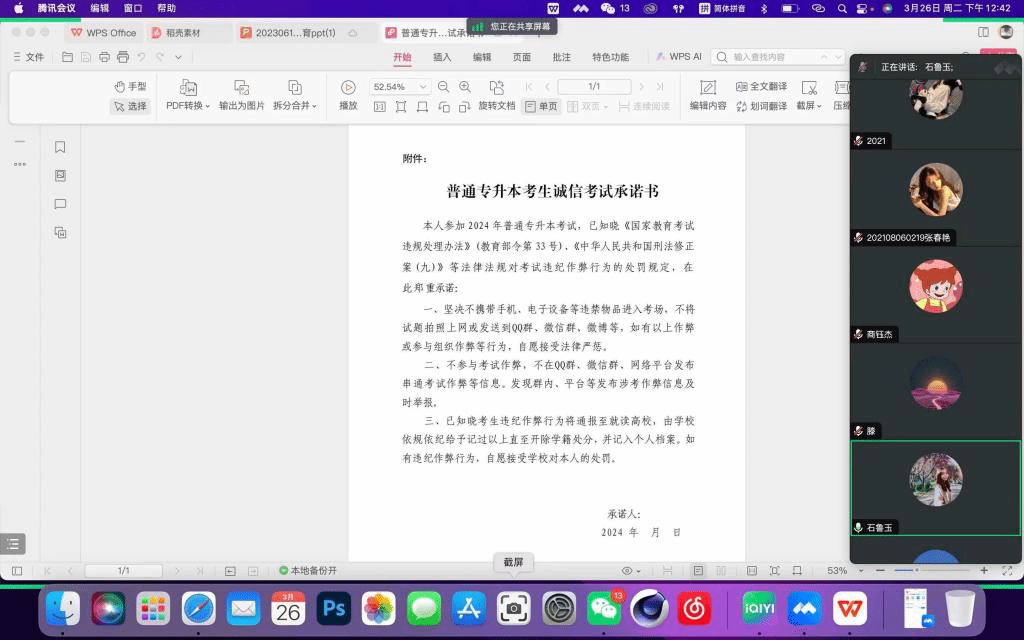Expand the 52.54% zoom level dropdown
The image size is (1024, 640).
coord(423,87)
